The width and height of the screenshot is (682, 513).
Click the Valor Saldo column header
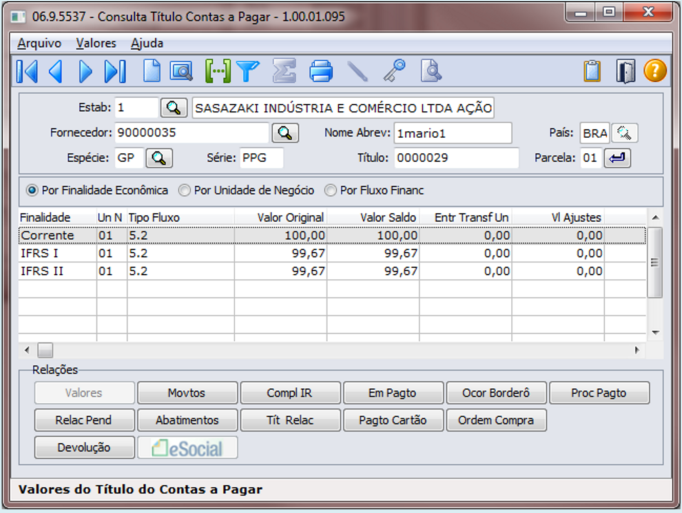click(373, 218)
